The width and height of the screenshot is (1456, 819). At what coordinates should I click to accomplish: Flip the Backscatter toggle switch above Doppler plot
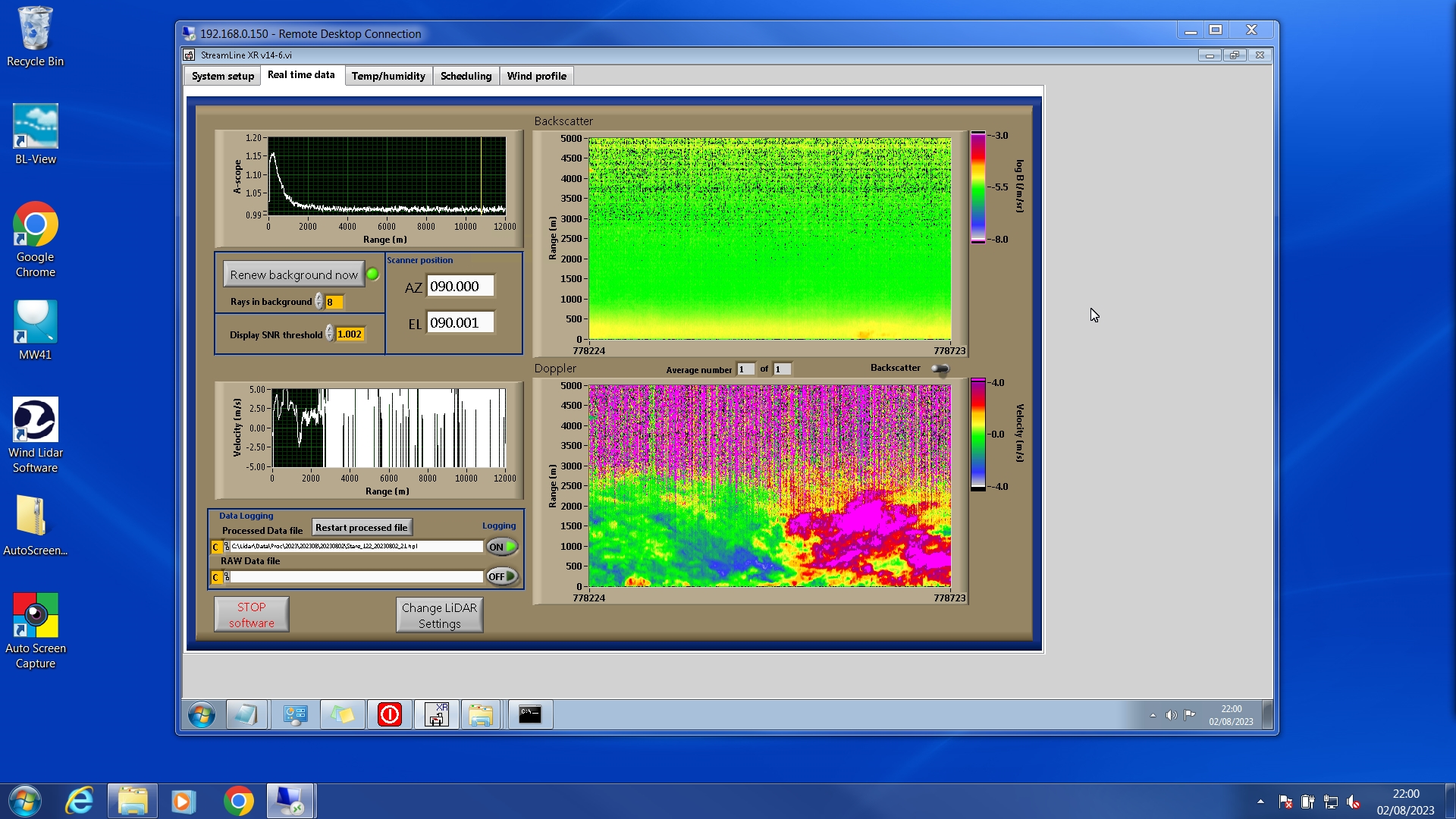pos(940,369)
